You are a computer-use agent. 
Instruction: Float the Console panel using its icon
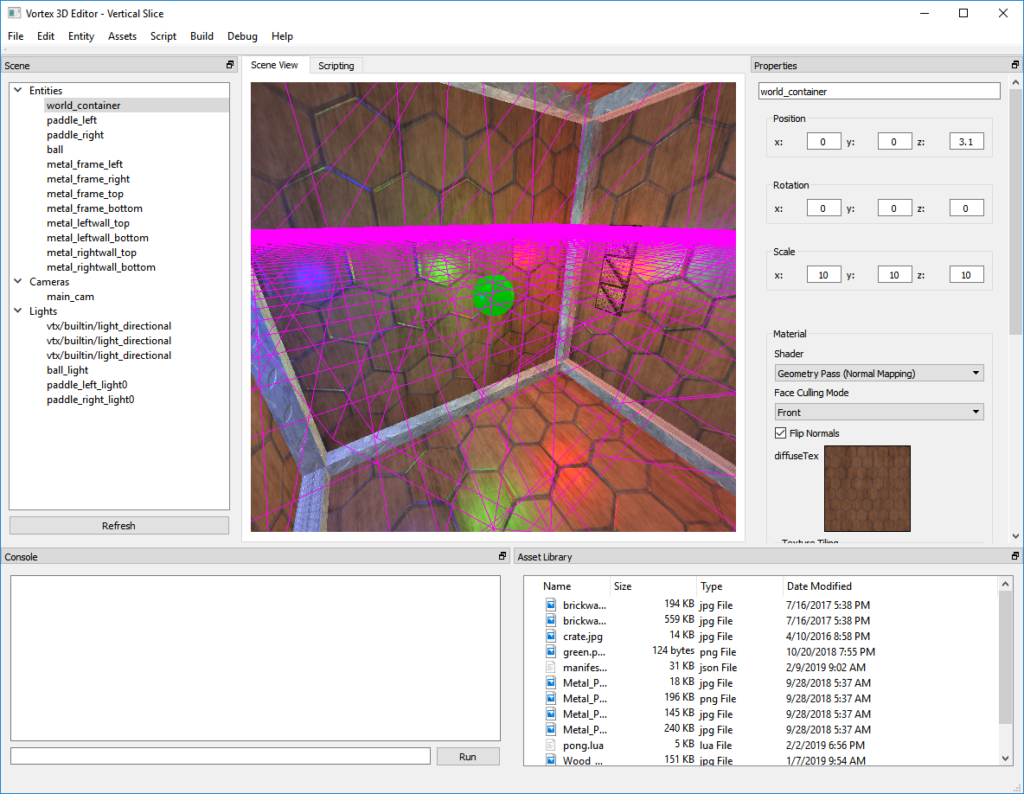502,556
